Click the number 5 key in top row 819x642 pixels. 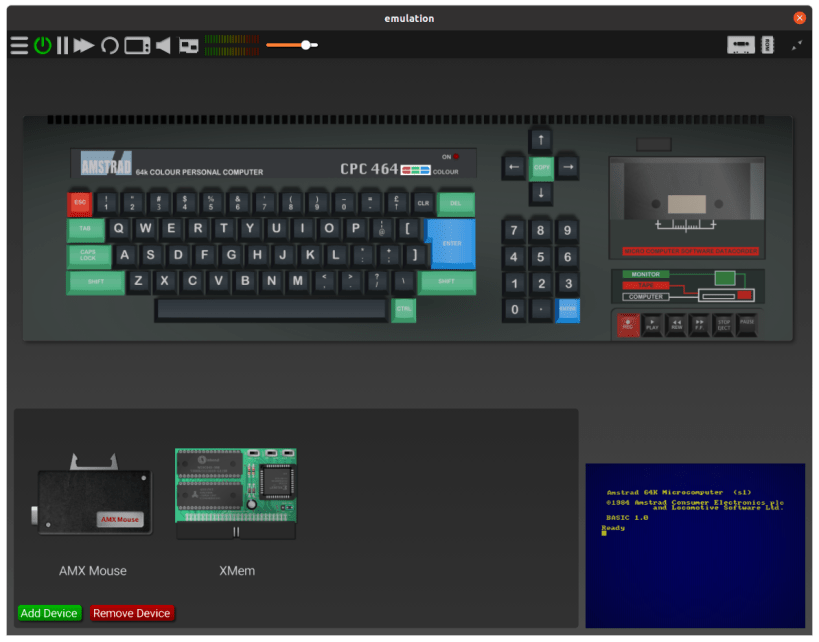[x=211, y=204]
